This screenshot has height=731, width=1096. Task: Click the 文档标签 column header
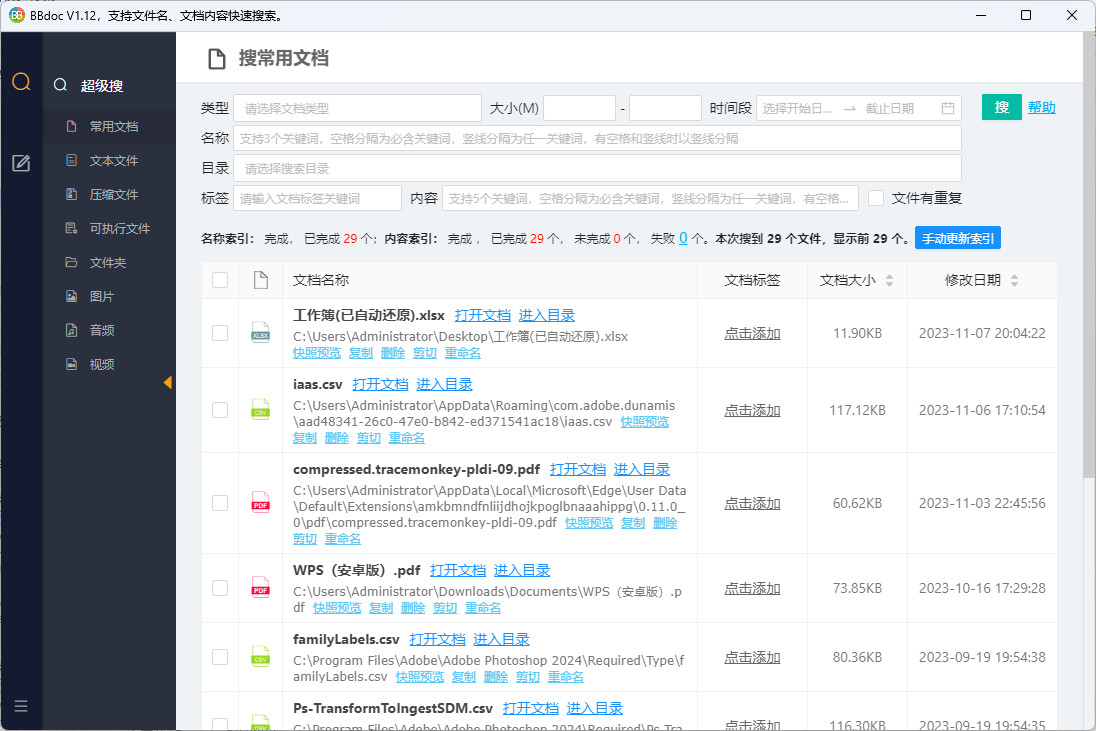click(x=752, y=280)
